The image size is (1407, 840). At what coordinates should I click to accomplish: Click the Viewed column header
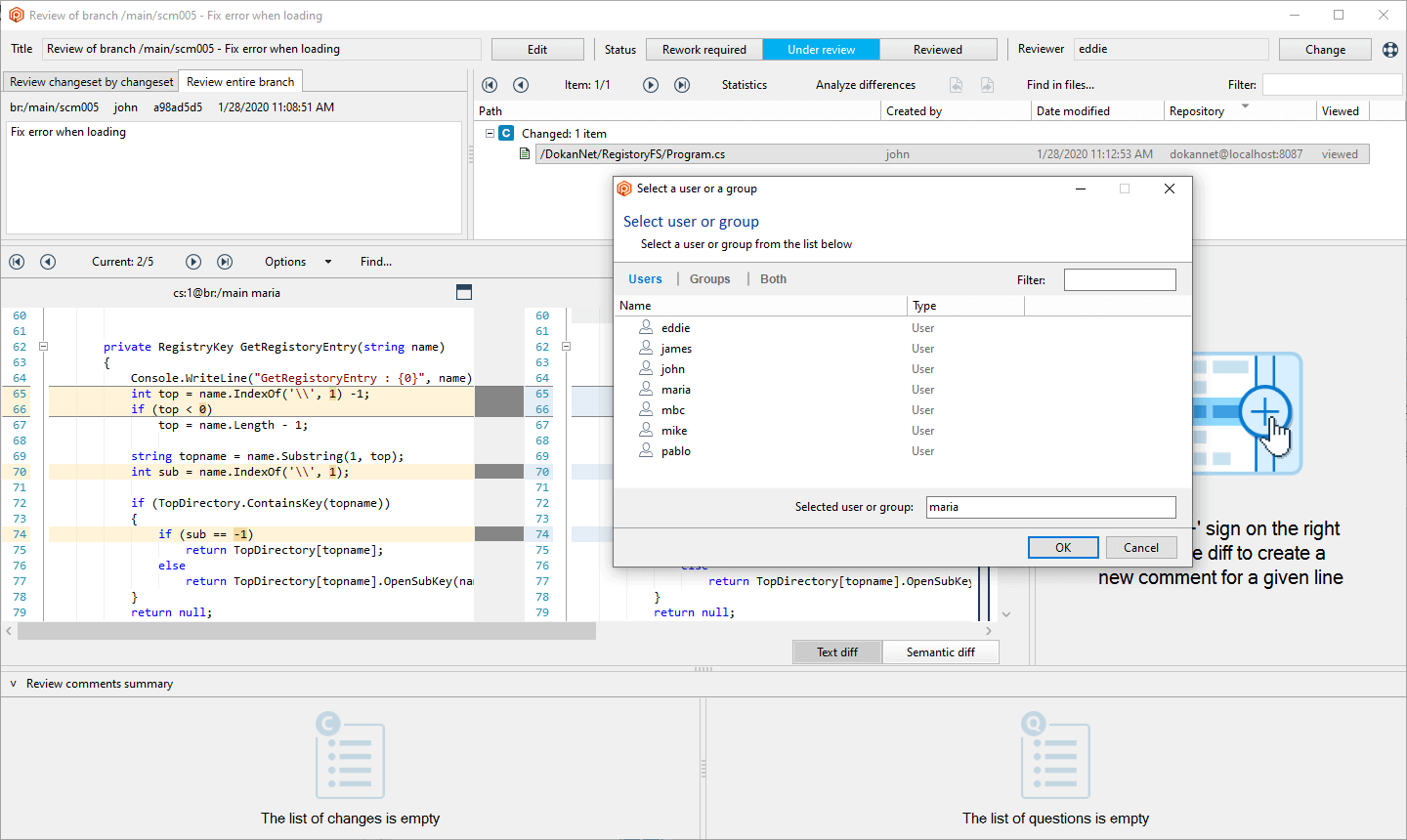(x=1343, y=111)
